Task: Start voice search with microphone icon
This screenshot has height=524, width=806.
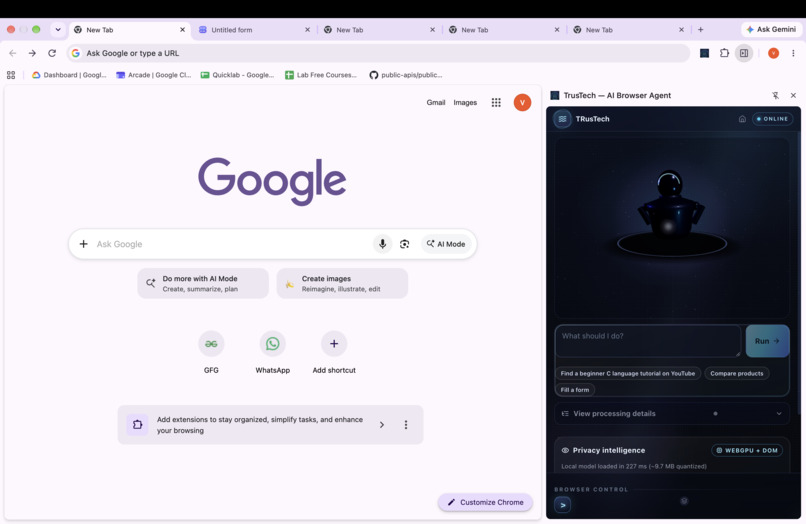Action: click(382, 244)
